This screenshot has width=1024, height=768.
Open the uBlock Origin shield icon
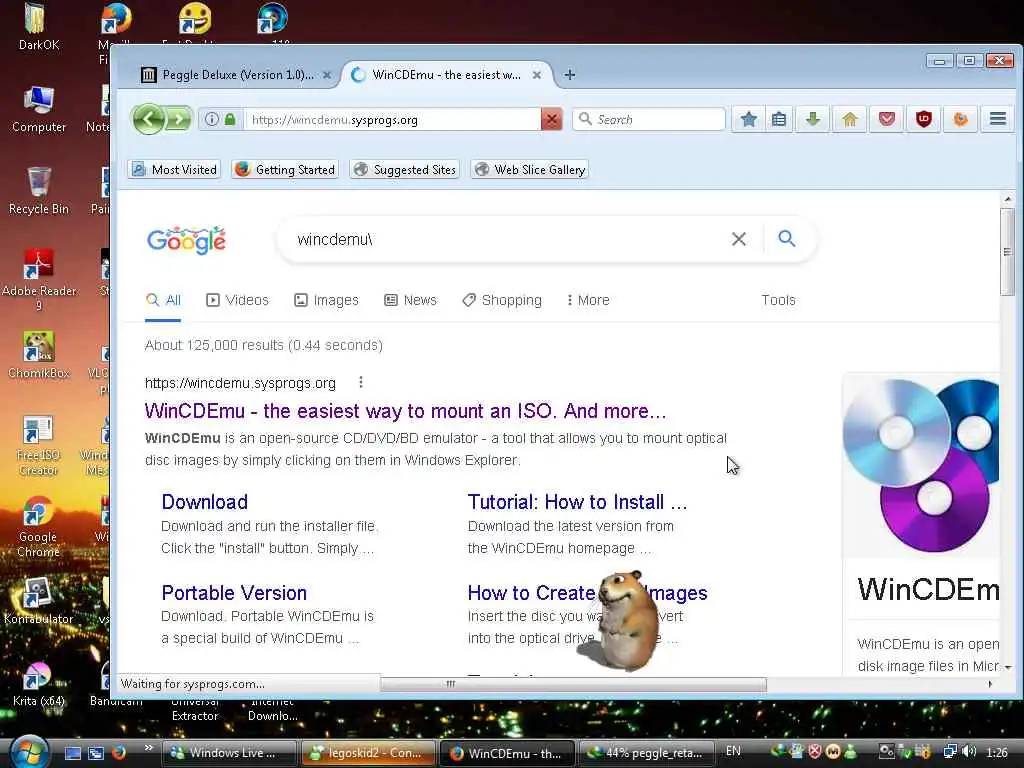923,120
